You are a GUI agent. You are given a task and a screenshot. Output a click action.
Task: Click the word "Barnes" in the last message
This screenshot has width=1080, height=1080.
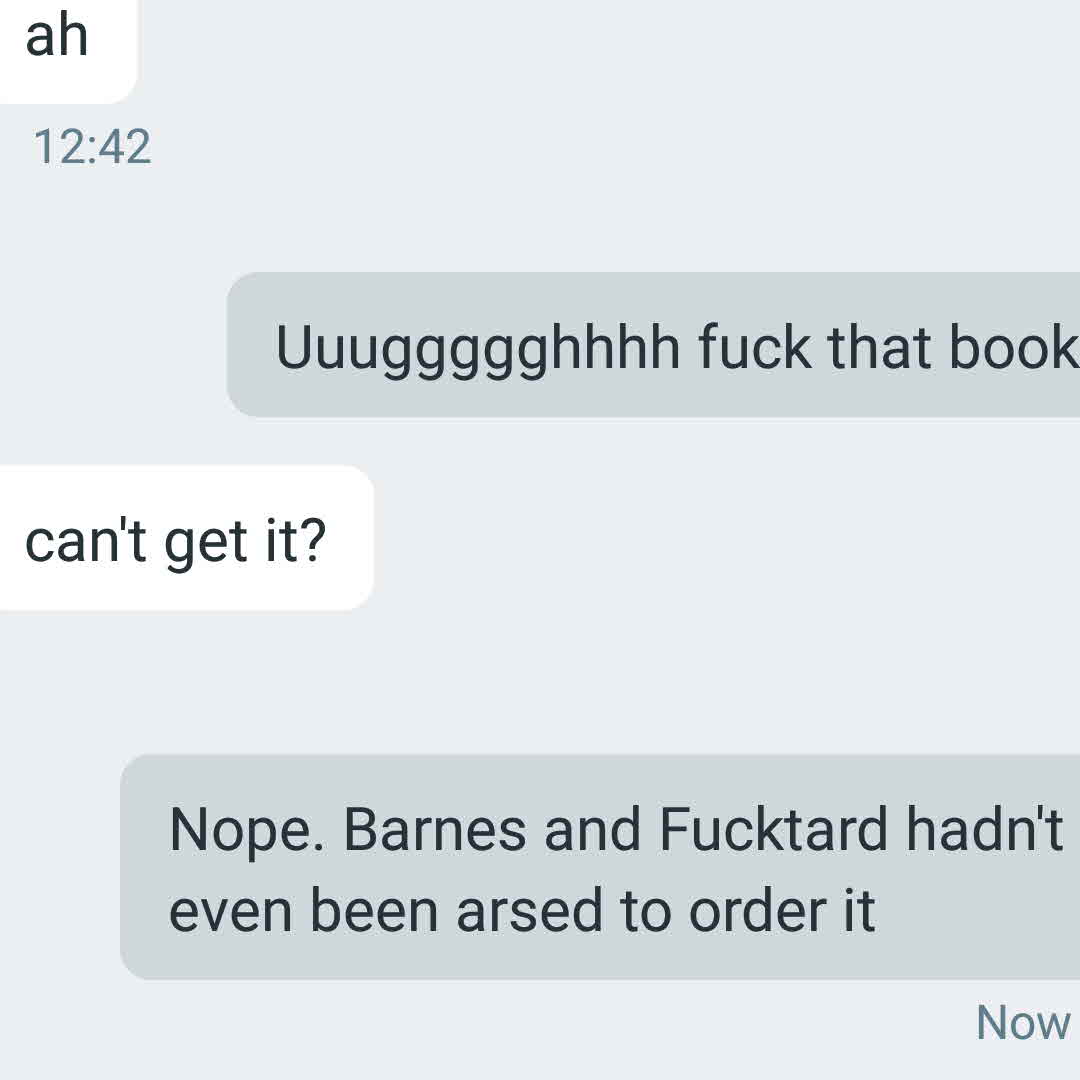coord(435,830)
